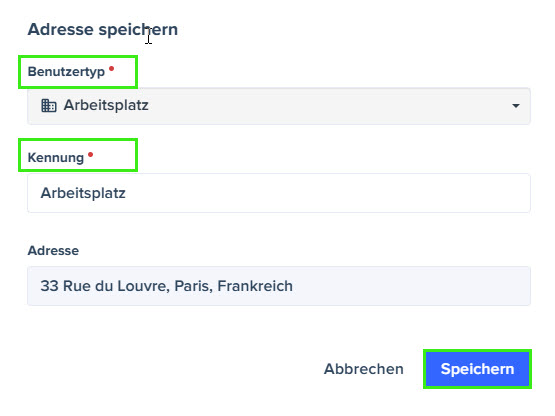This screenshot has height=416, width=555.
Task: Click the word Frankreich in the address field
Action: (x=255, y=286)
